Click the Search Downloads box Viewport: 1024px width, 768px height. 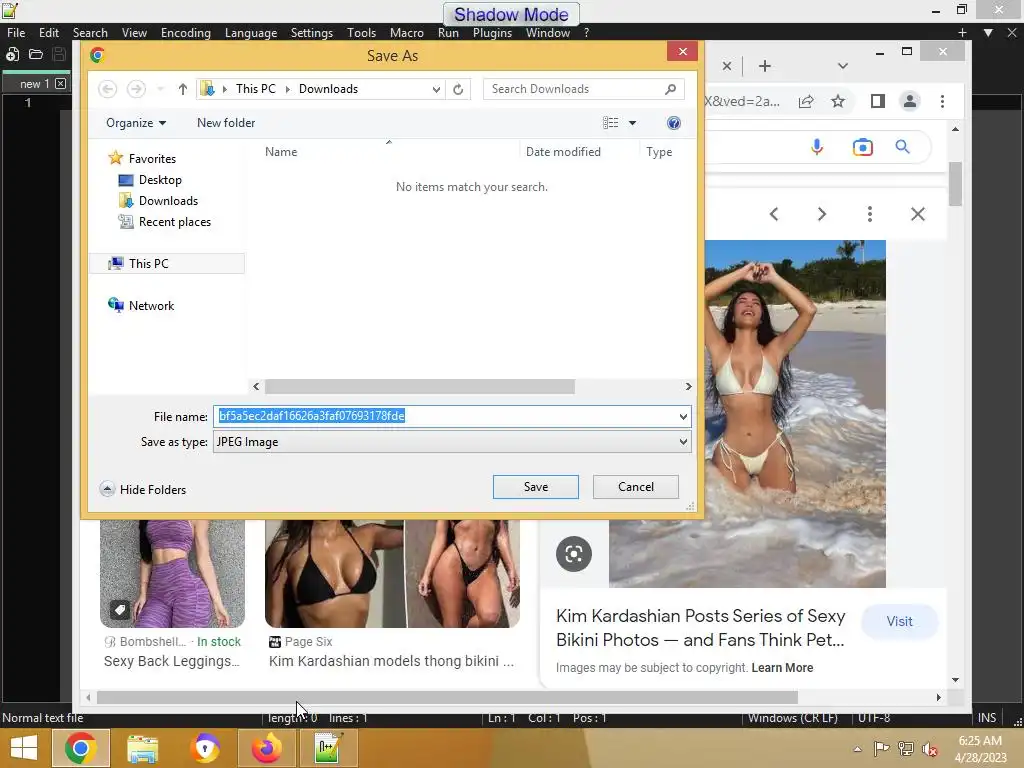click(x=575, y=89)
